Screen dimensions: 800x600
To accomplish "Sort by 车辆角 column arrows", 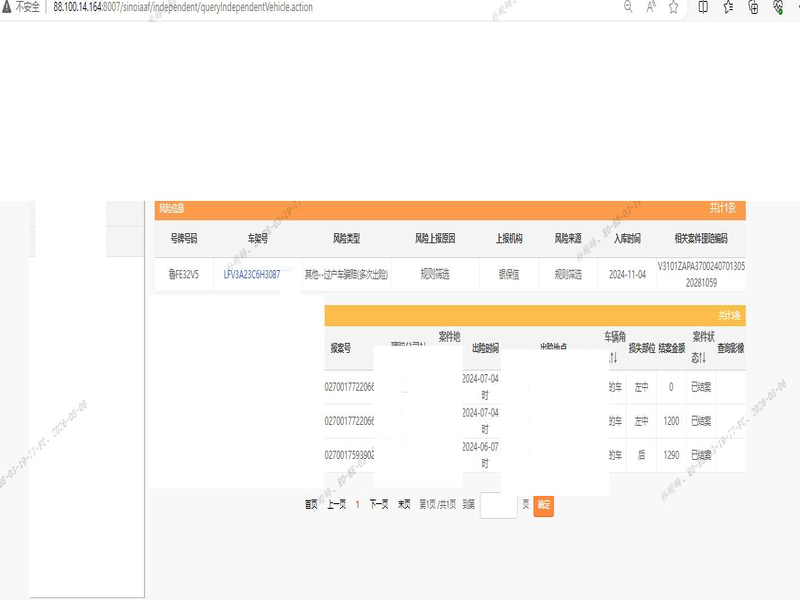I will (613, 358).
